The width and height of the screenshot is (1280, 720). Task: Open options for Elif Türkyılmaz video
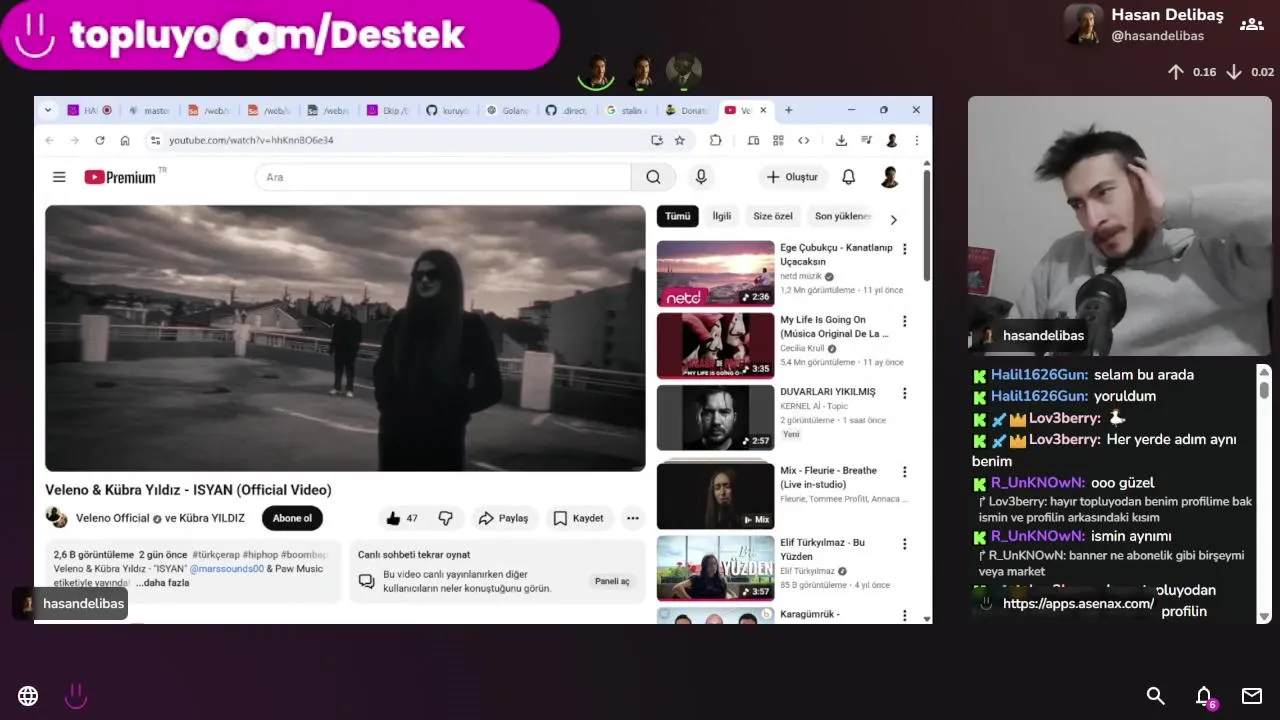(x=905, y=544)
